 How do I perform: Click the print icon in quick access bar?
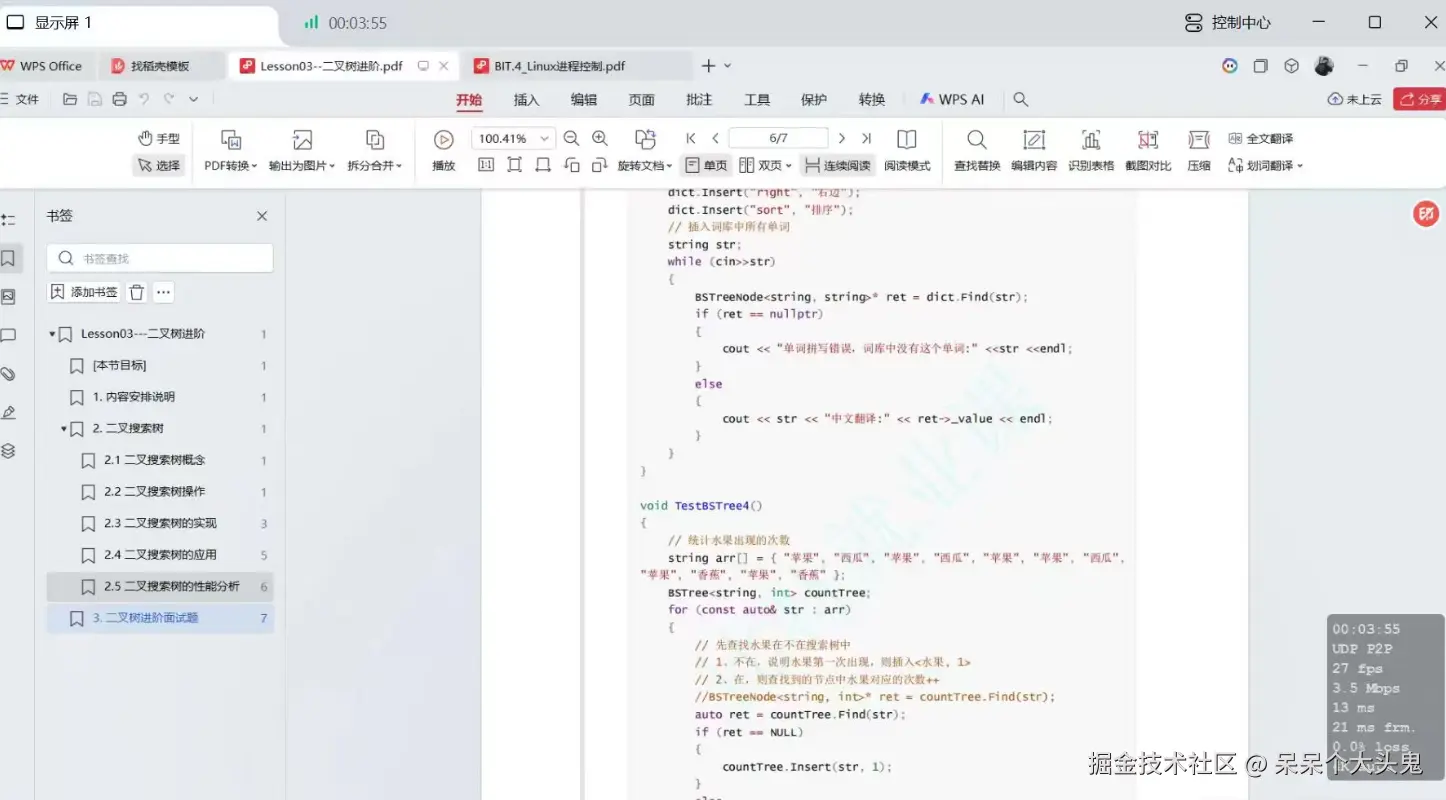coord(119,100)
